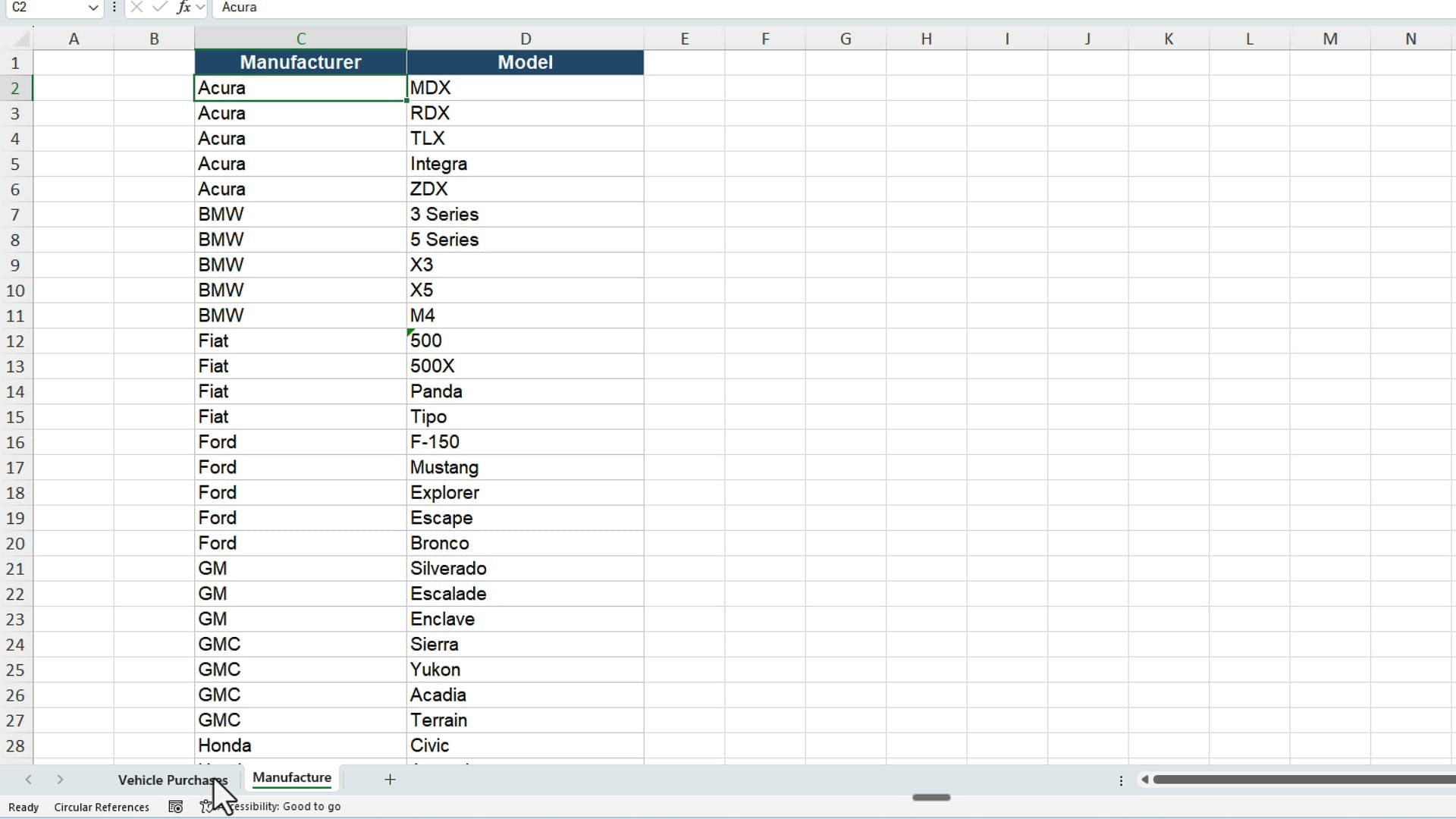
Task: Select the cell containing Integra
Action: tap(526, 164)
